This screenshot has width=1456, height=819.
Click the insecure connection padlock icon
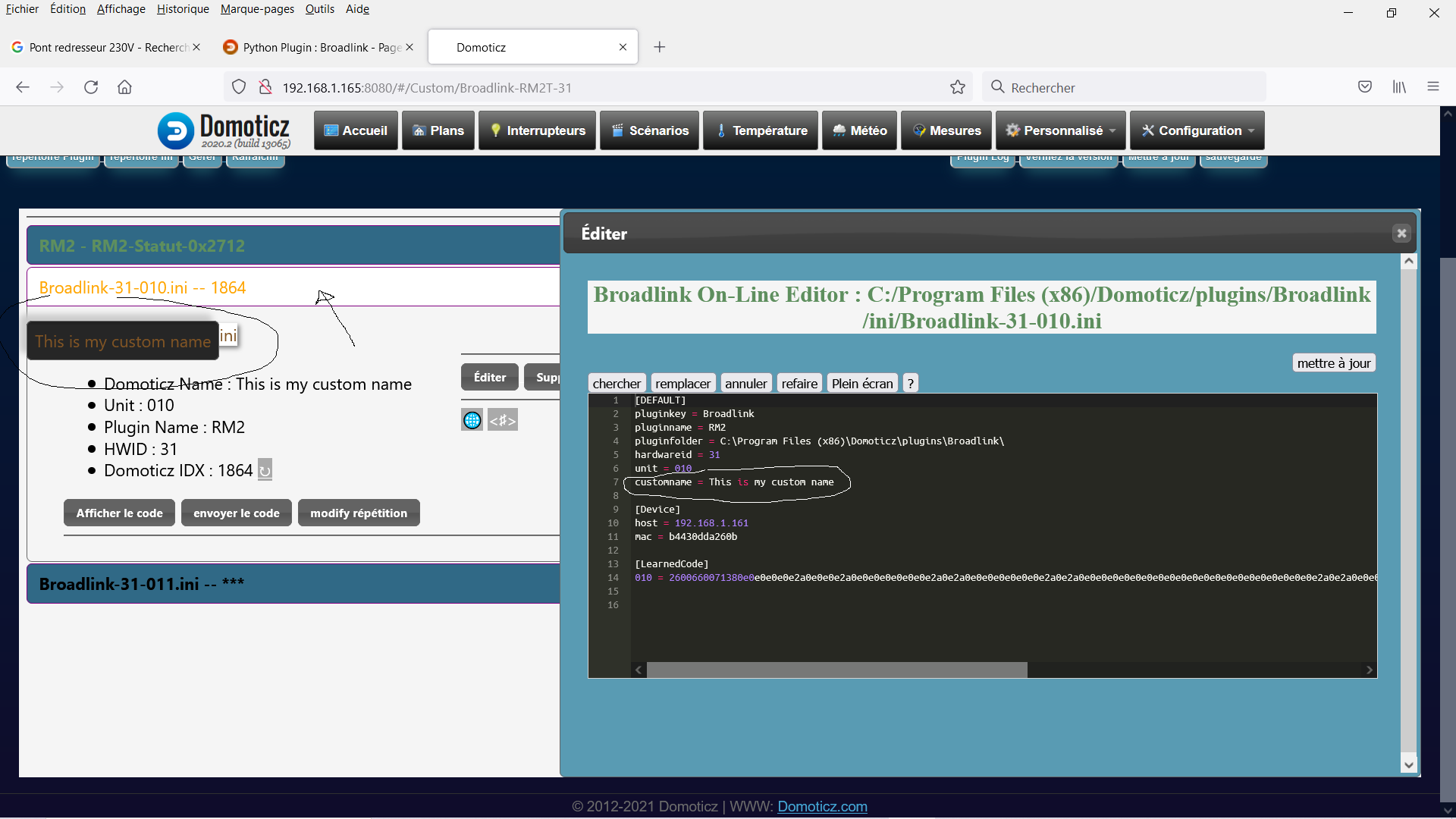pyautogui.click(x=265, y=87)
